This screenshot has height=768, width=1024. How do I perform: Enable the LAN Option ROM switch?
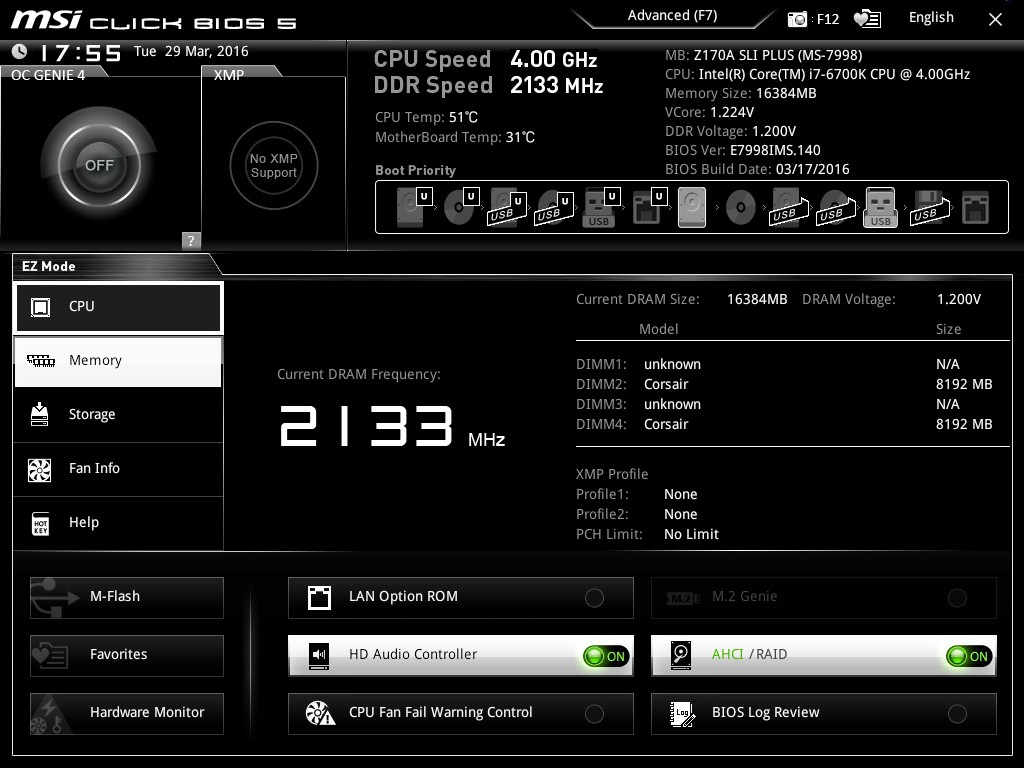coord(594,598)
